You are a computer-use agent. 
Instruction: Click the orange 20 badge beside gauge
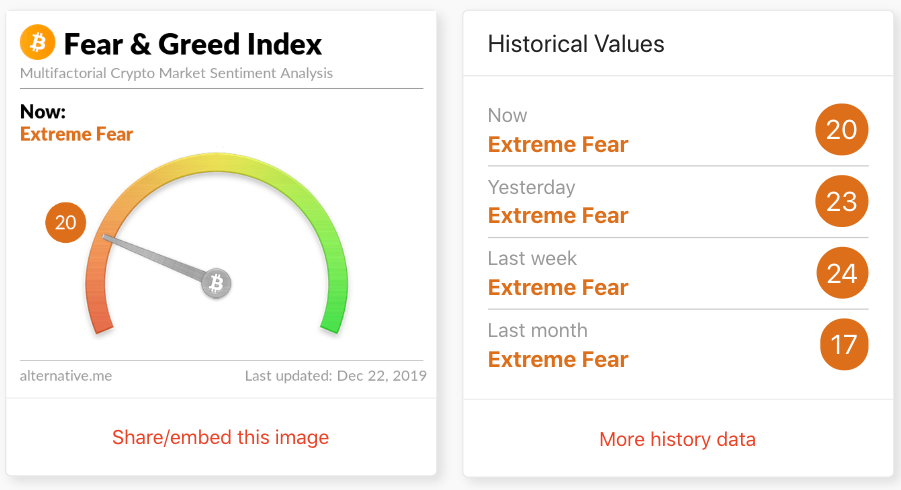click(66, 222)
